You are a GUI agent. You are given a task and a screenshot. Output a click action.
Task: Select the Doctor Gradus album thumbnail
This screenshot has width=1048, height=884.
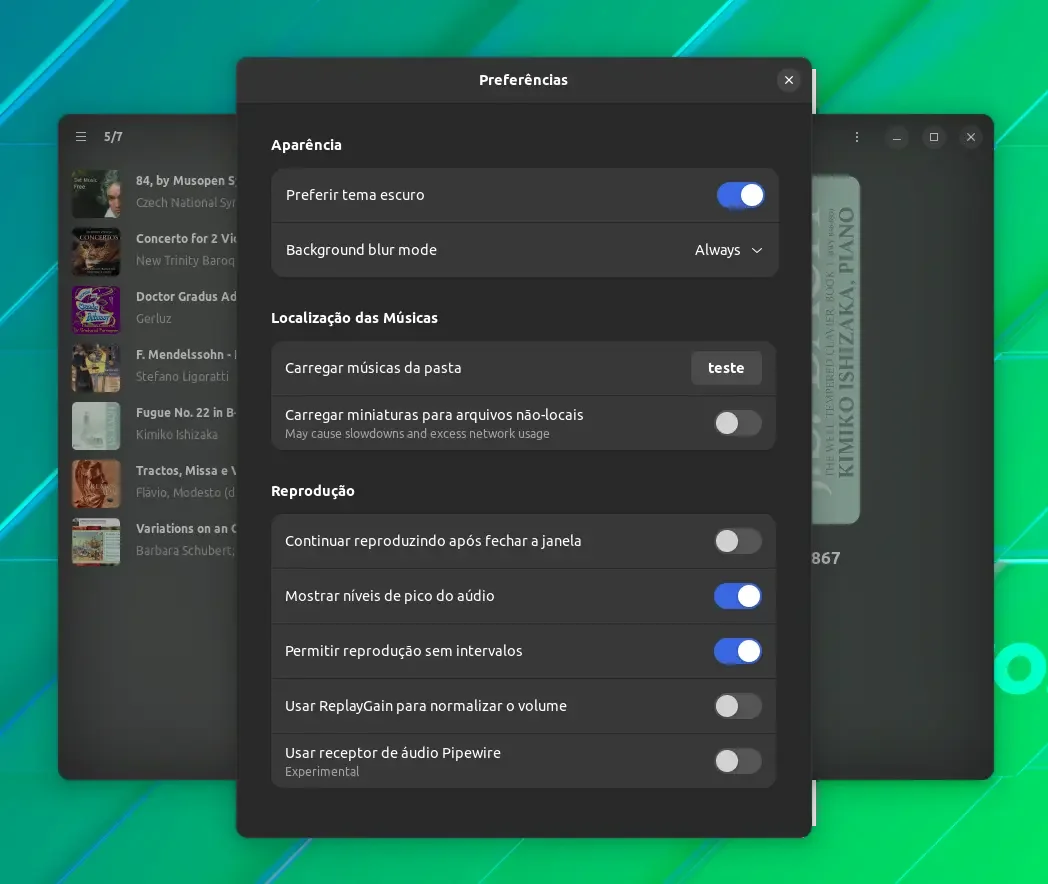[x=96, y=310]
